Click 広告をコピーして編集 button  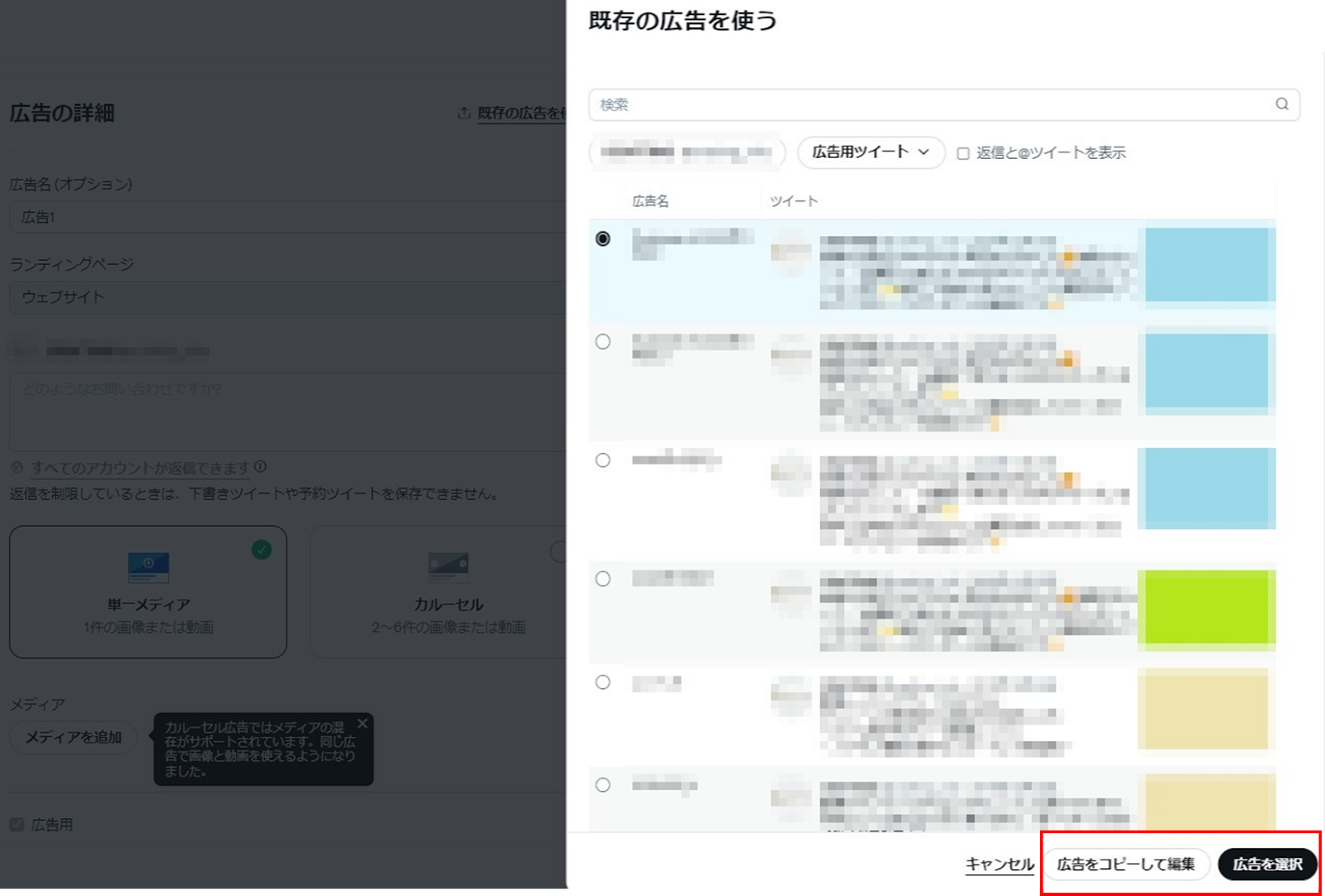(x=1125, y=865)
